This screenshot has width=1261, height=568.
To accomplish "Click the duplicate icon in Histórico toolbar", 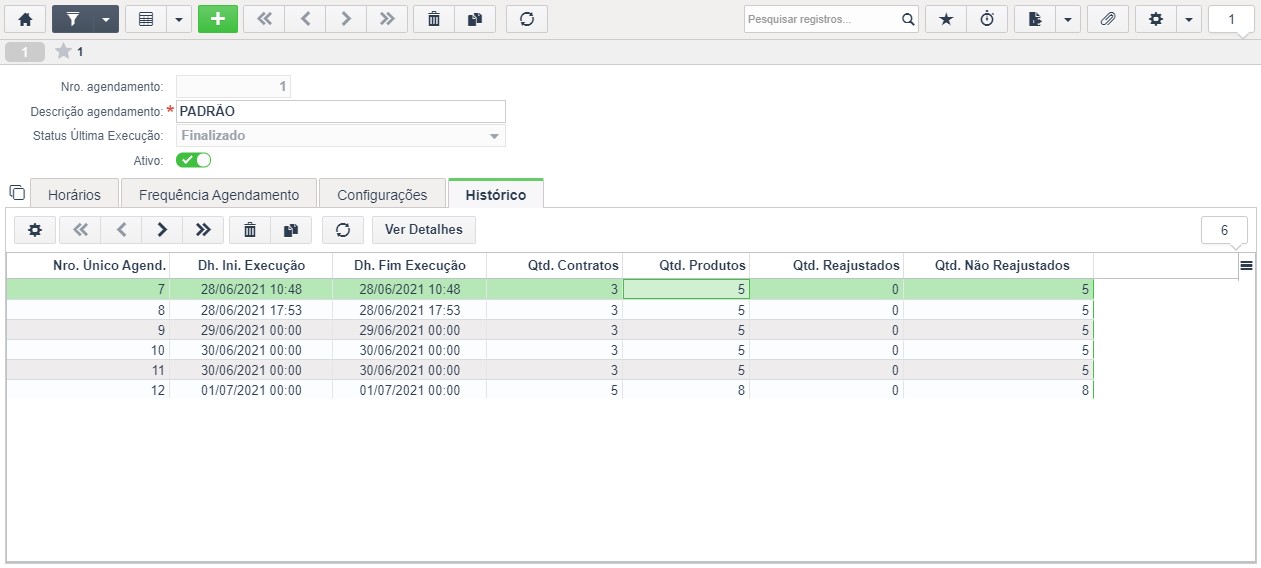I will tap(291, 230).
